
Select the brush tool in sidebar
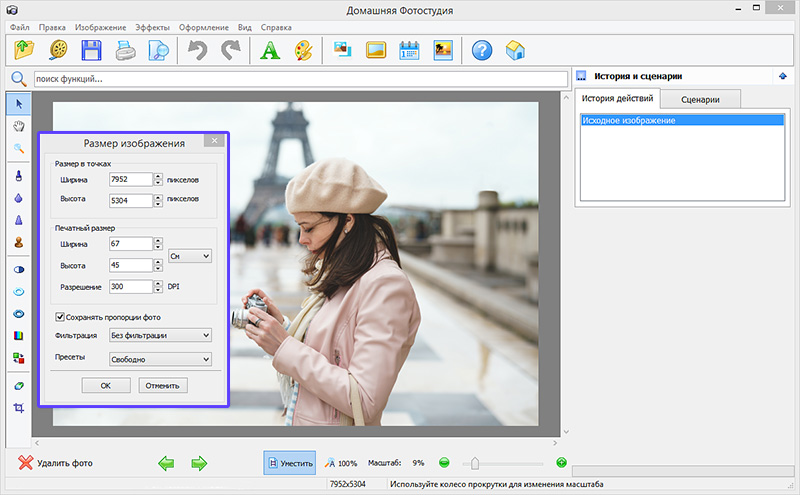click(19, 176)
